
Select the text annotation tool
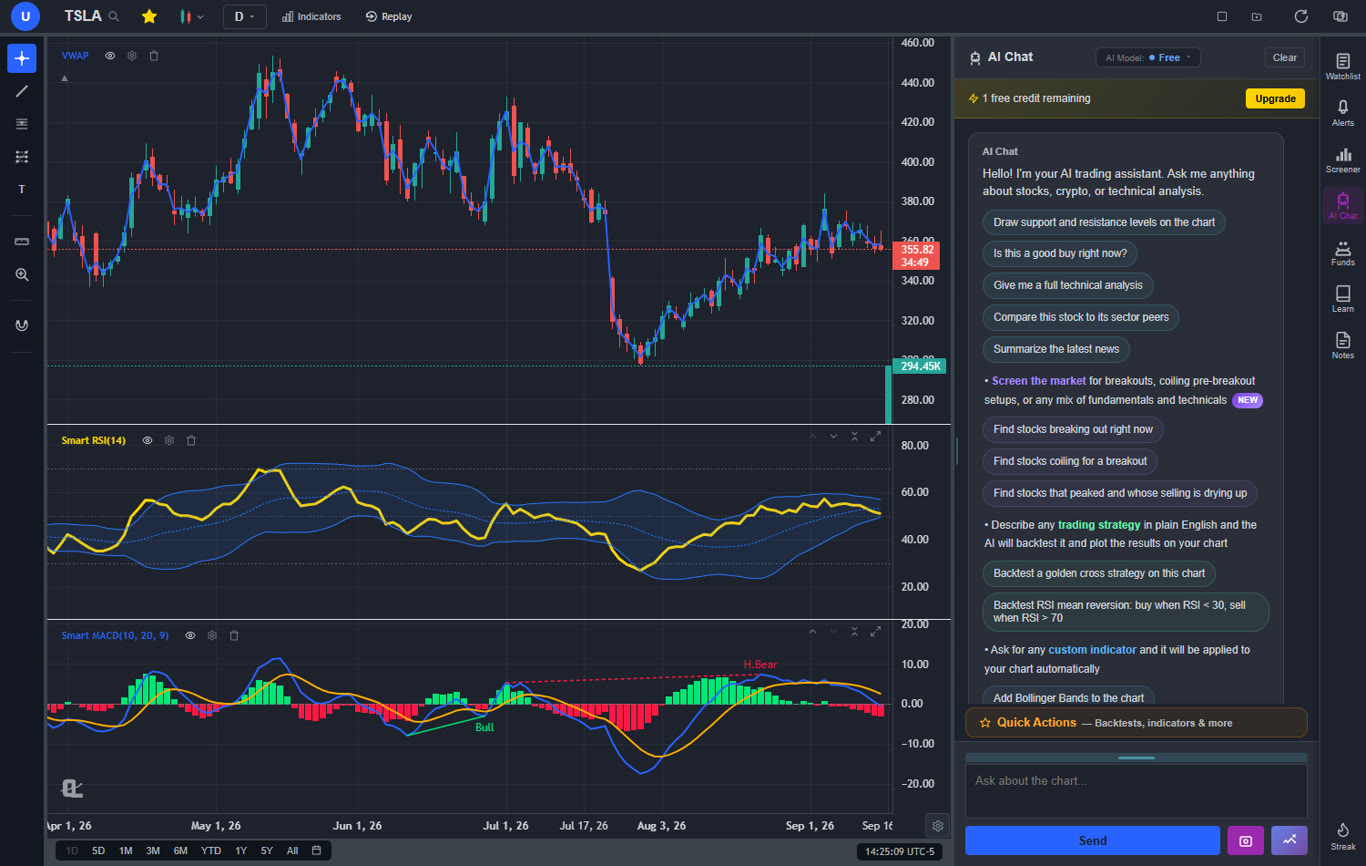(22, 189)
